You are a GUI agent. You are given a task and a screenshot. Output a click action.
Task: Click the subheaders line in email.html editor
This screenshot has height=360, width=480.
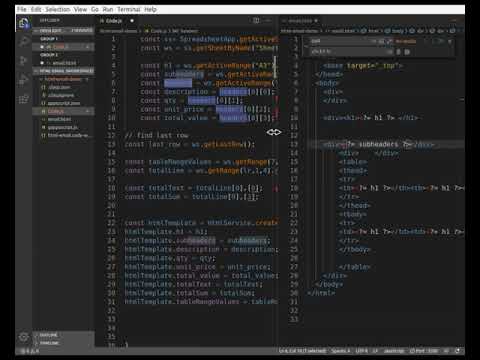[x=378, y=144]
